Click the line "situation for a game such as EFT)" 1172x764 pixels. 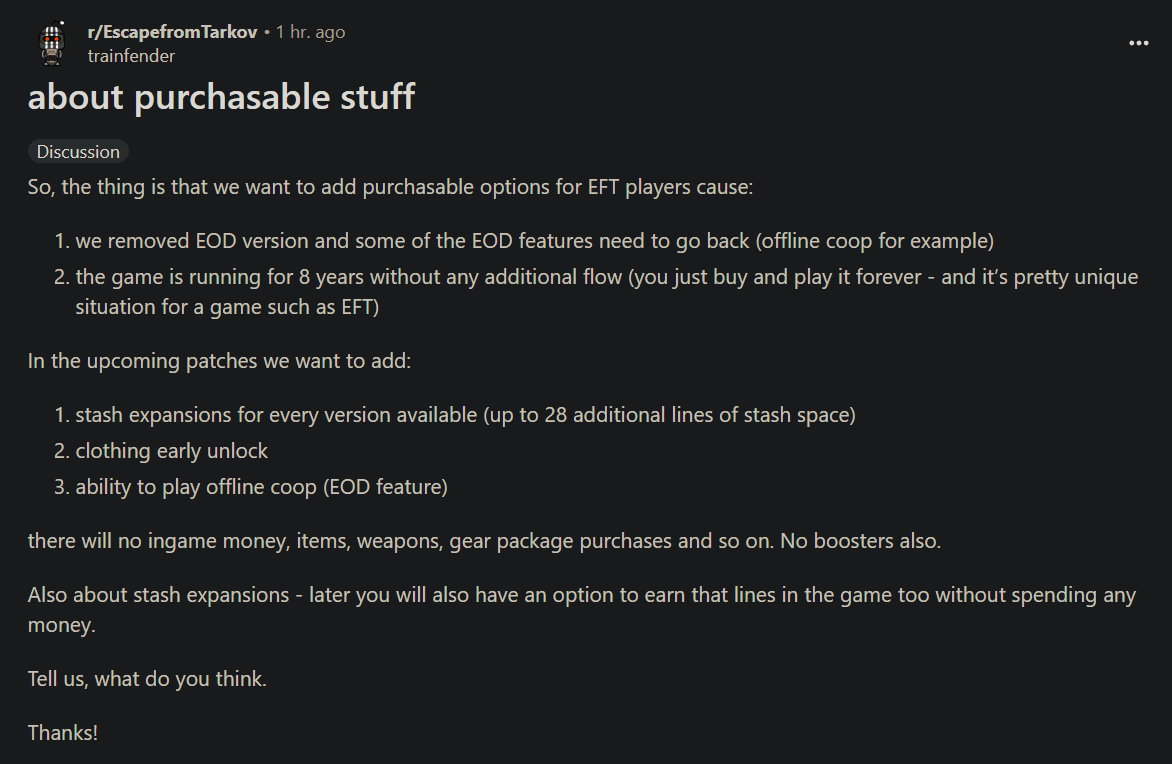[x=227, y=306]
